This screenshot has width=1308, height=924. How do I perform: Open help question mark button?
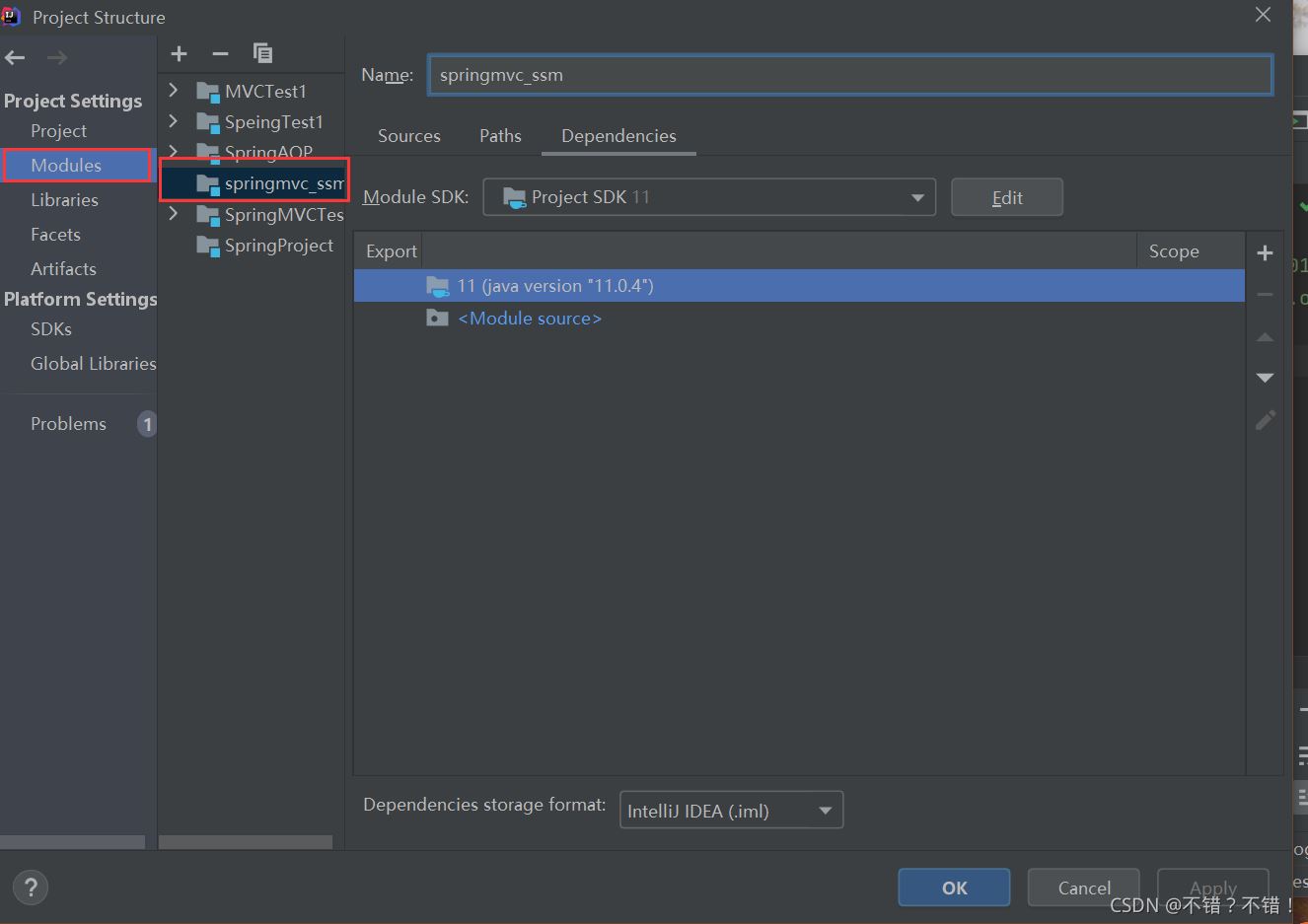31,887
